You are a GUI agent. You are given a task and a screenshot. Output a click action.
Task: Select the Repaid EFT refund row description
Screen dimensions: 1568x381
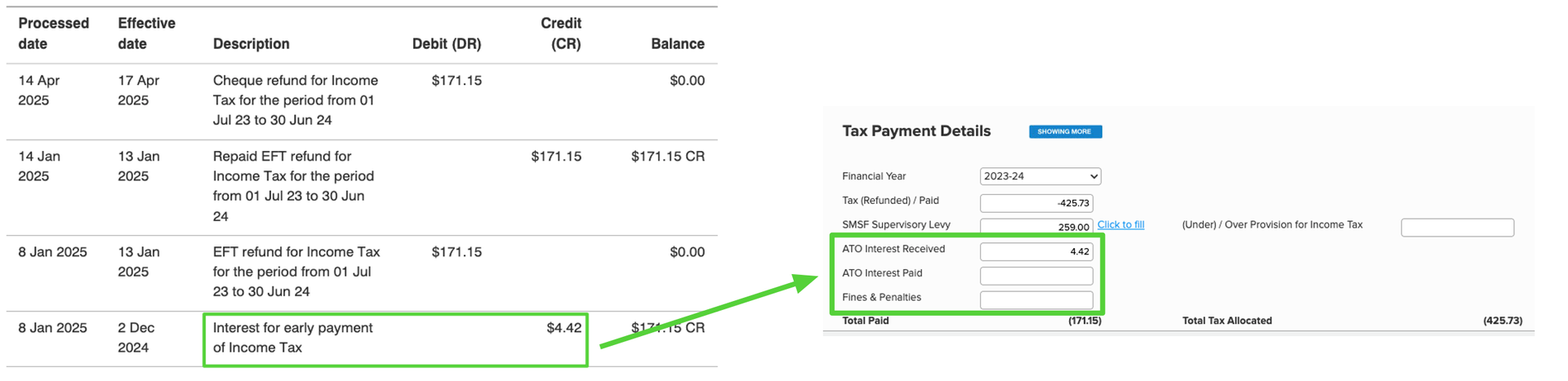point(293,186)
